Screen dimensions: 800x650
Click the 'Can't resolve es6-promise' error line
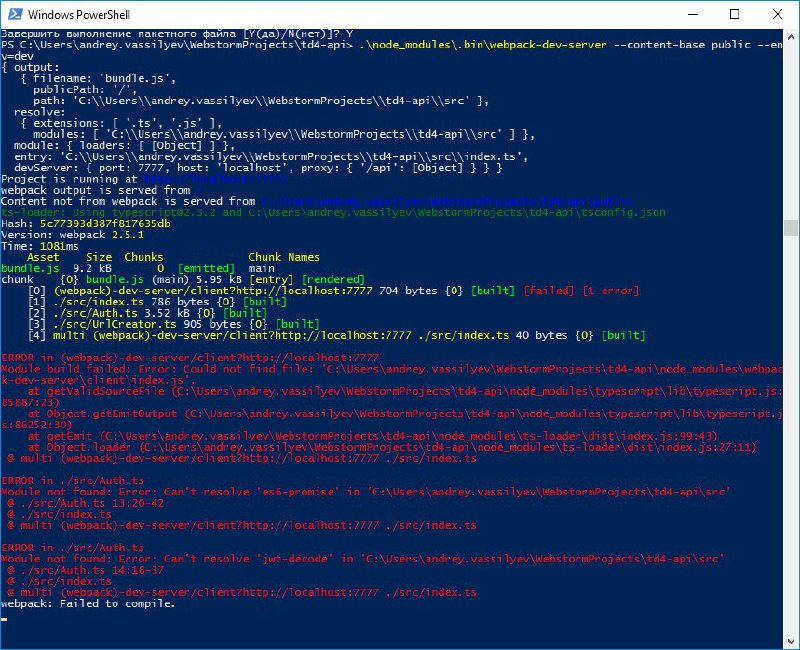click(x=365, y=492)
